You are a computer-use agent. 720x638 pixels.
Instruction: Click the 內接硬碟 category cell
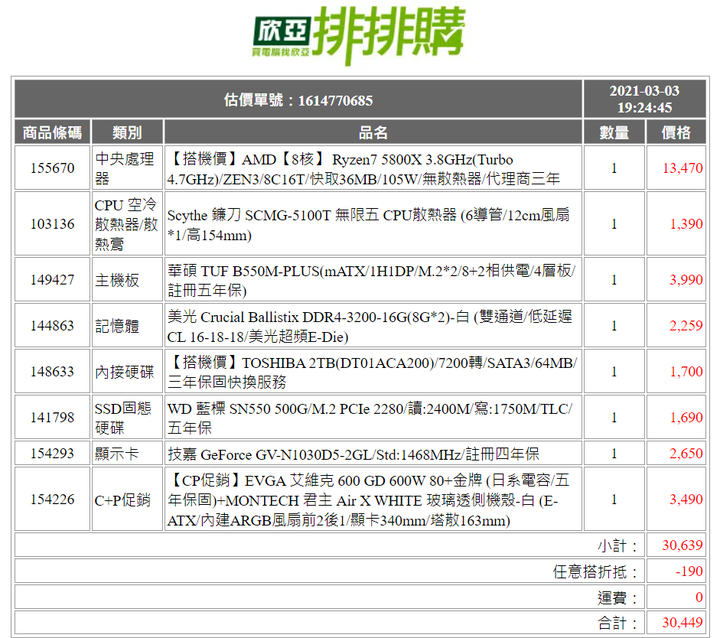coord(127,372)
